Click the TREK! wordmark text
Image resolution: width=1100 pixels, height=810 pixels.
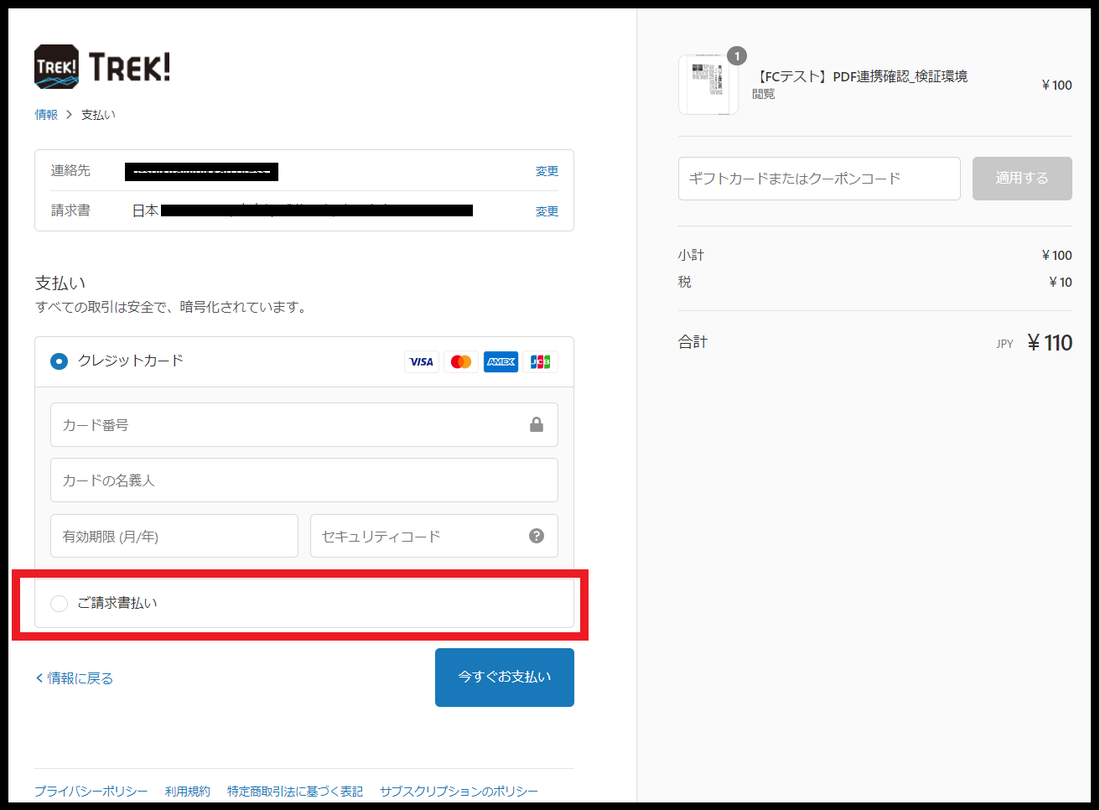(130, 67)
